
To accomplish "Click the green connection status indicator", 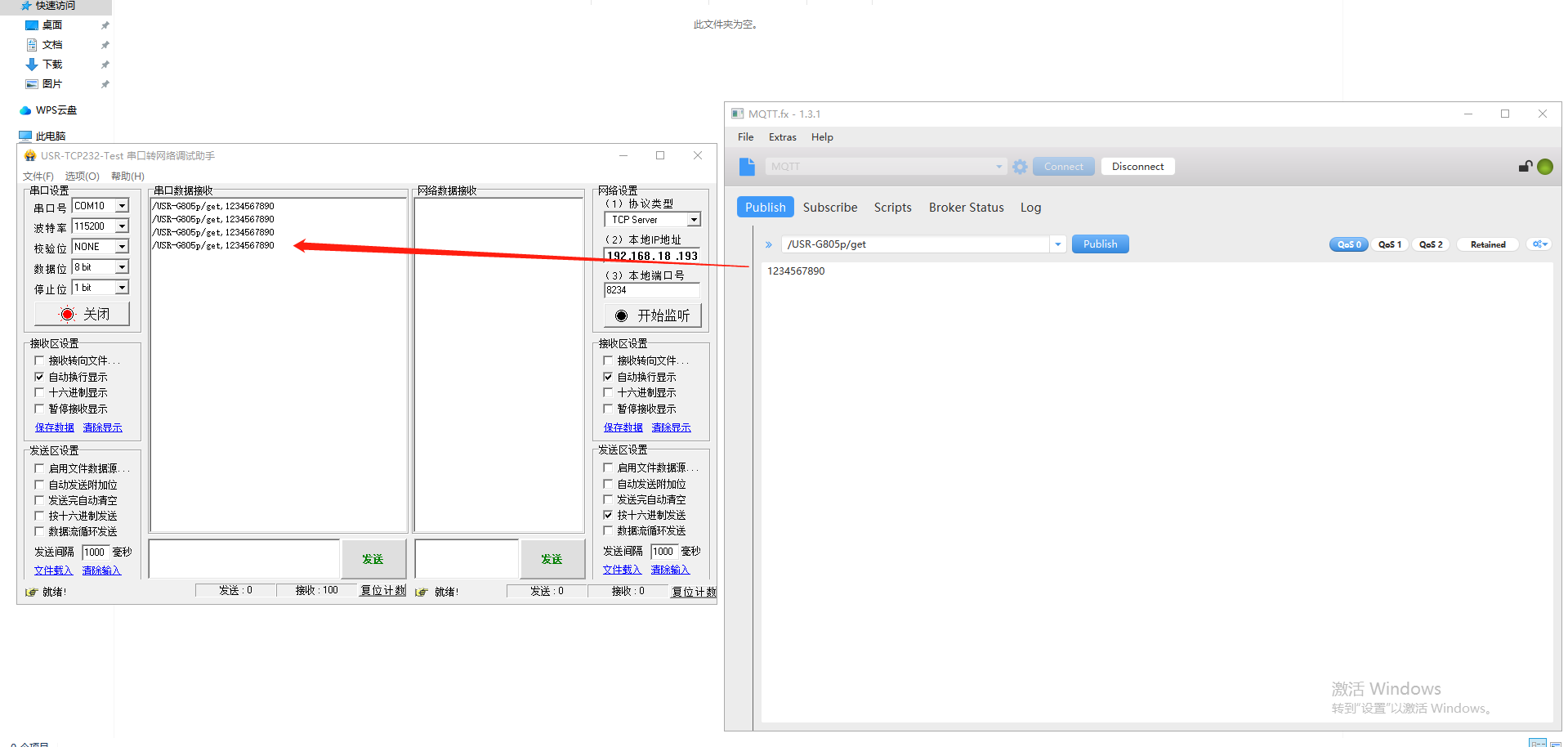I will (x=1544, y=167).
